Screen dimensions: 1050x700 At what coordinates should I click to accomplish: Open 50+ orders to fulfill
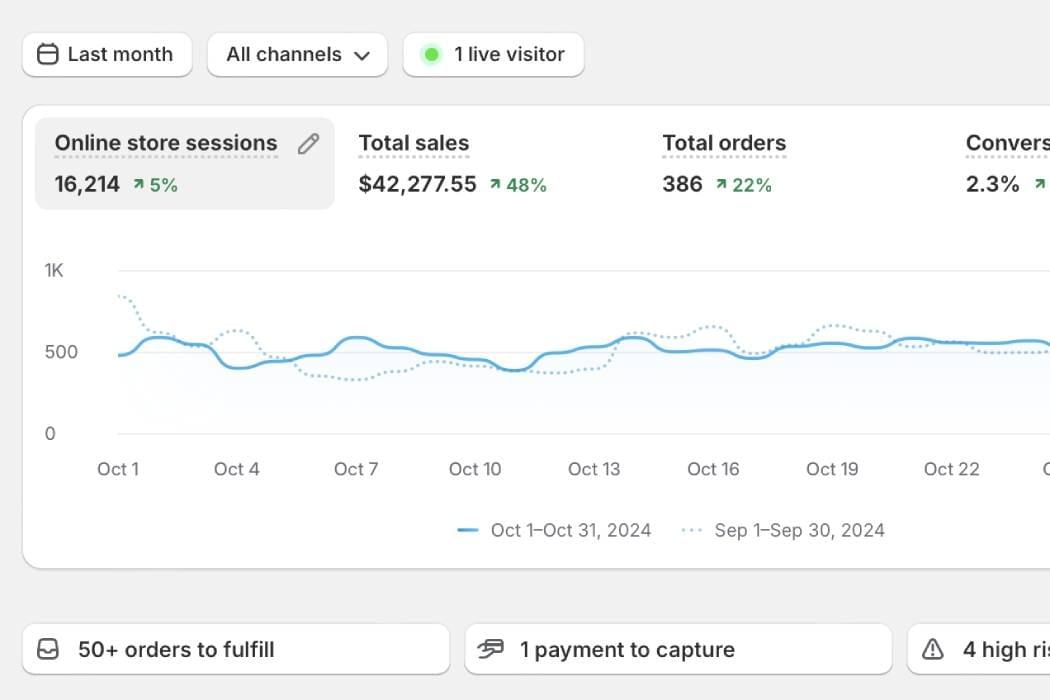click(x=236, y=650)
